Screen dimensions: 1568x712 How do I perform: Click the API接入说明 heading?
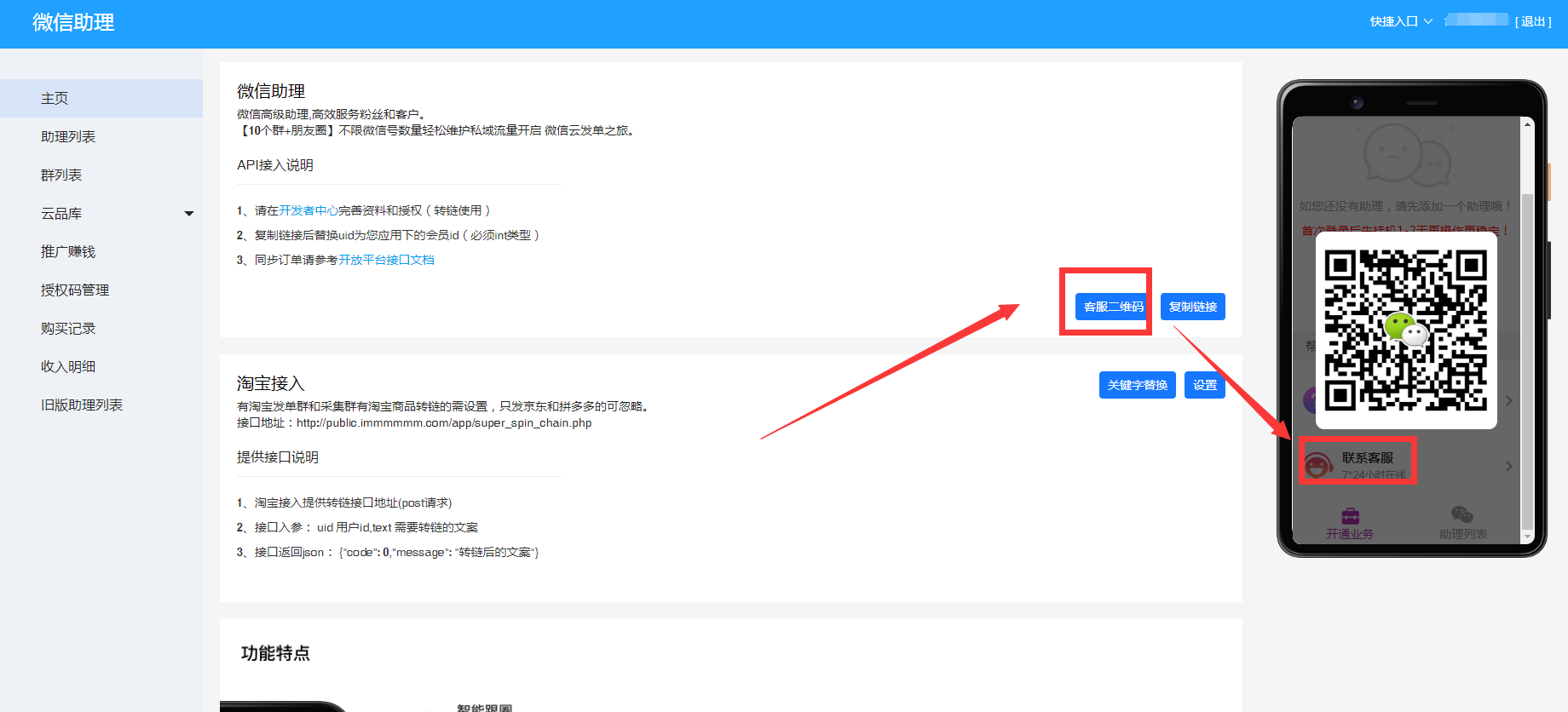275,165
